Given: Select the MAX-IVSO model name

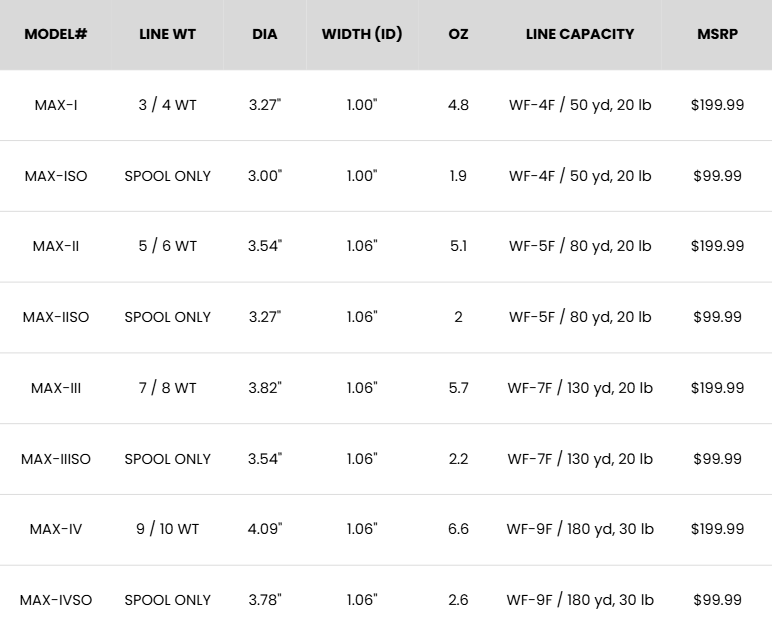Looking at the screenshot, I should point(56,600).
